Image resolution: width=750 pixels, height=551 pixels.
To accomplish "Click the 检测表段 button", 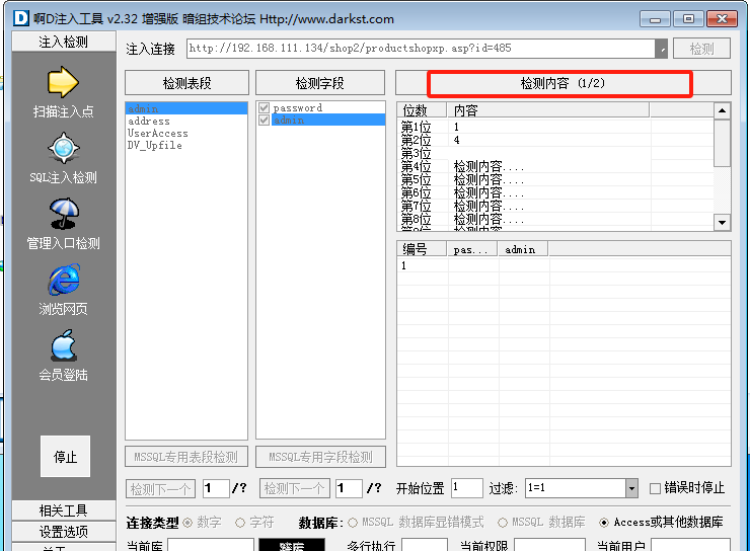I will click(x=187, y=83).
